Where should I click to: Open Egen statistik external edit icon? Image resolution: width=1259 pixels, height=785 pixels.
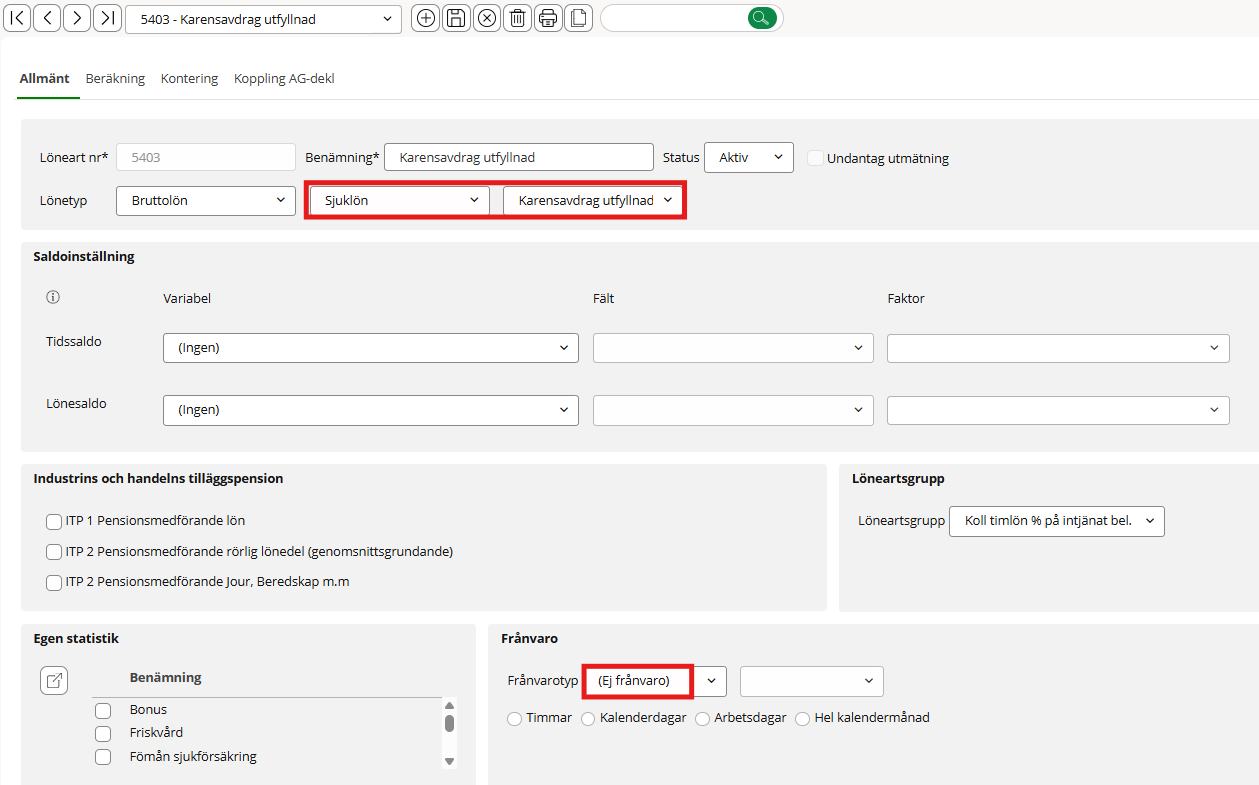point(54,681)
